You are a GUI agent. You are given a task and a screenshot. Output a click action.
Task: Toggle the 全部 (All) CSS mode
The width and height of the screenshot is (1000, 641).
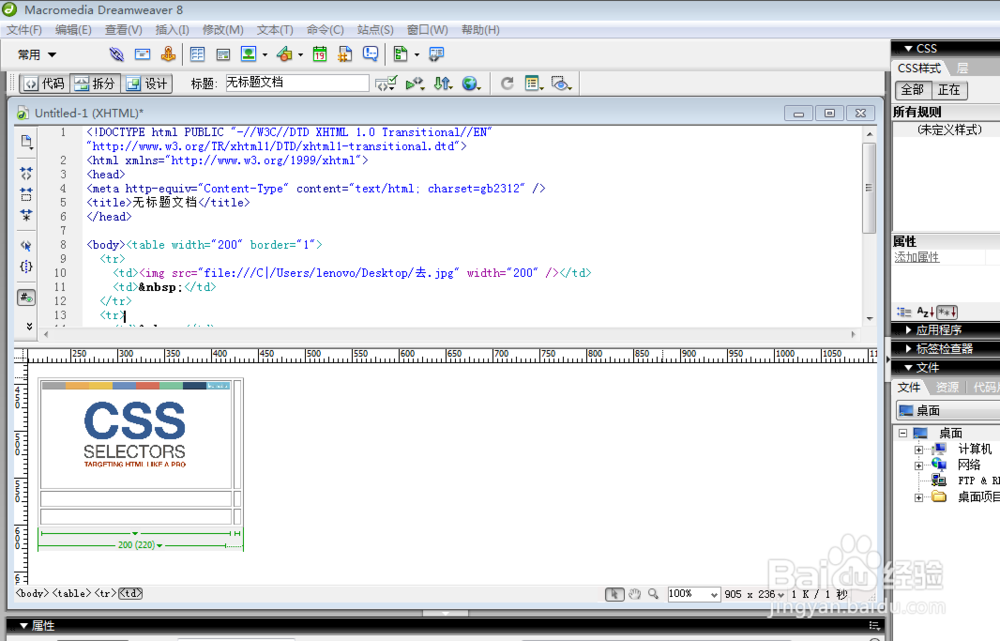(913, 90)
